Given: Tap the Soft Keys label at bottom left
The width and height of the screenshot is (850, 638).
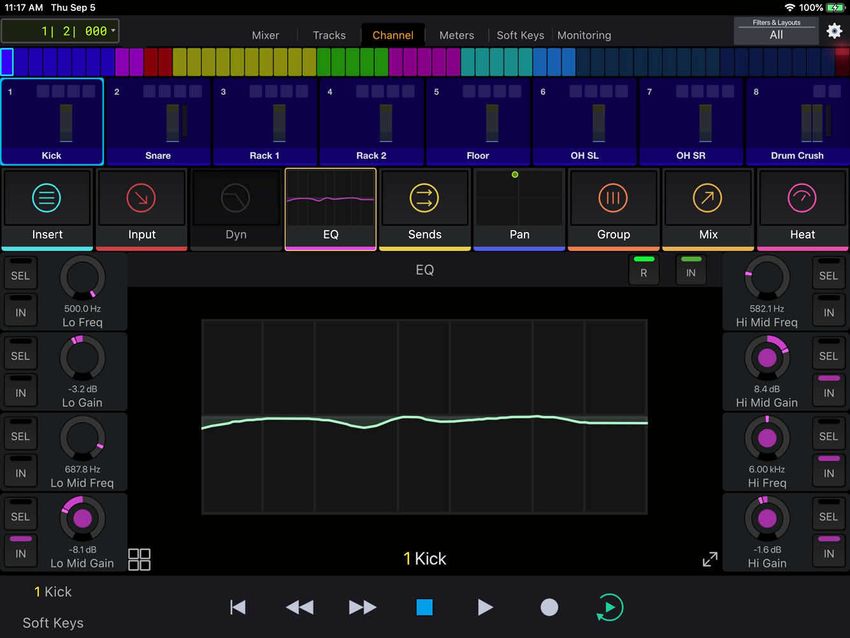Looking at the screenshot, I should 53,623.
